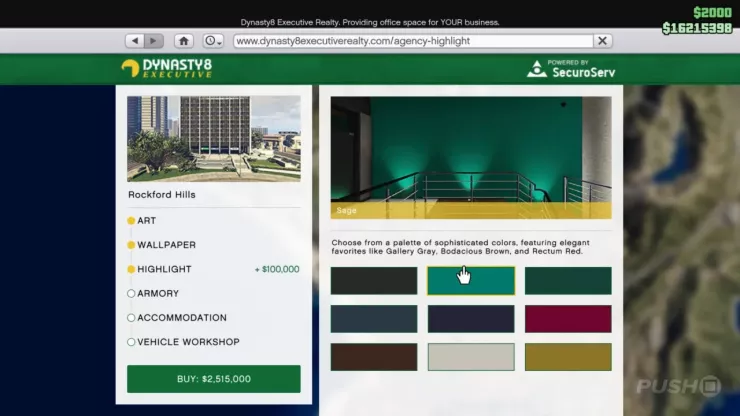Click the Sage label on preview

346,211
